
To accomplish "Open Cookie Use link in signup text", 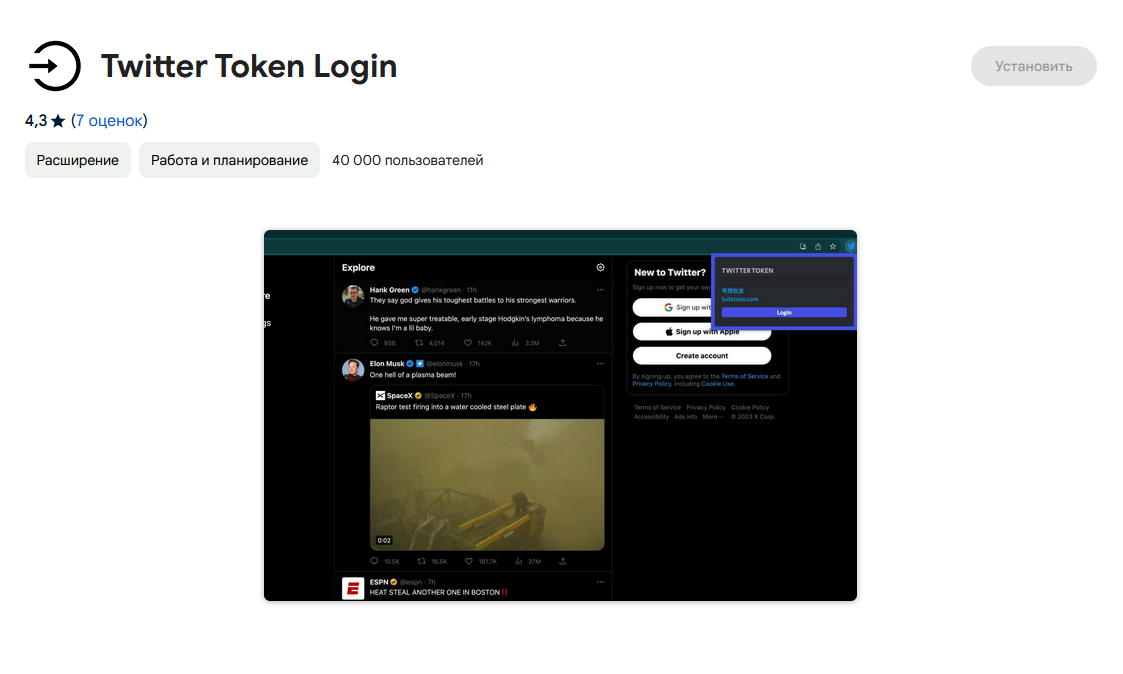I will [x=718, y=384].
